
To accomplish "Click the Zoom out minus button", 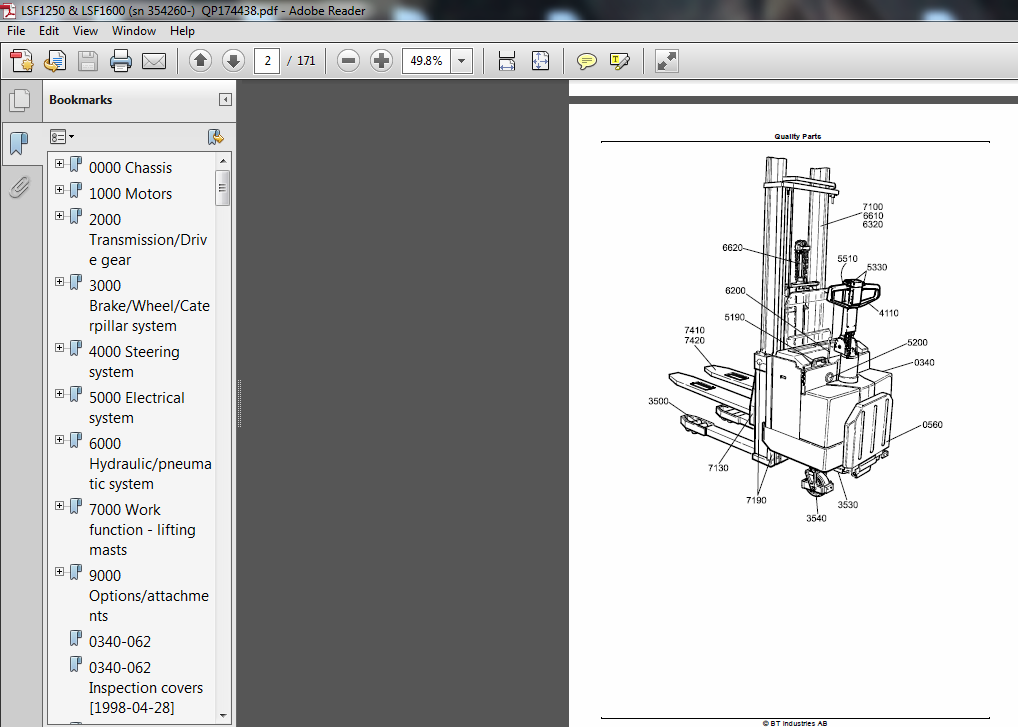I will (349, 61).
